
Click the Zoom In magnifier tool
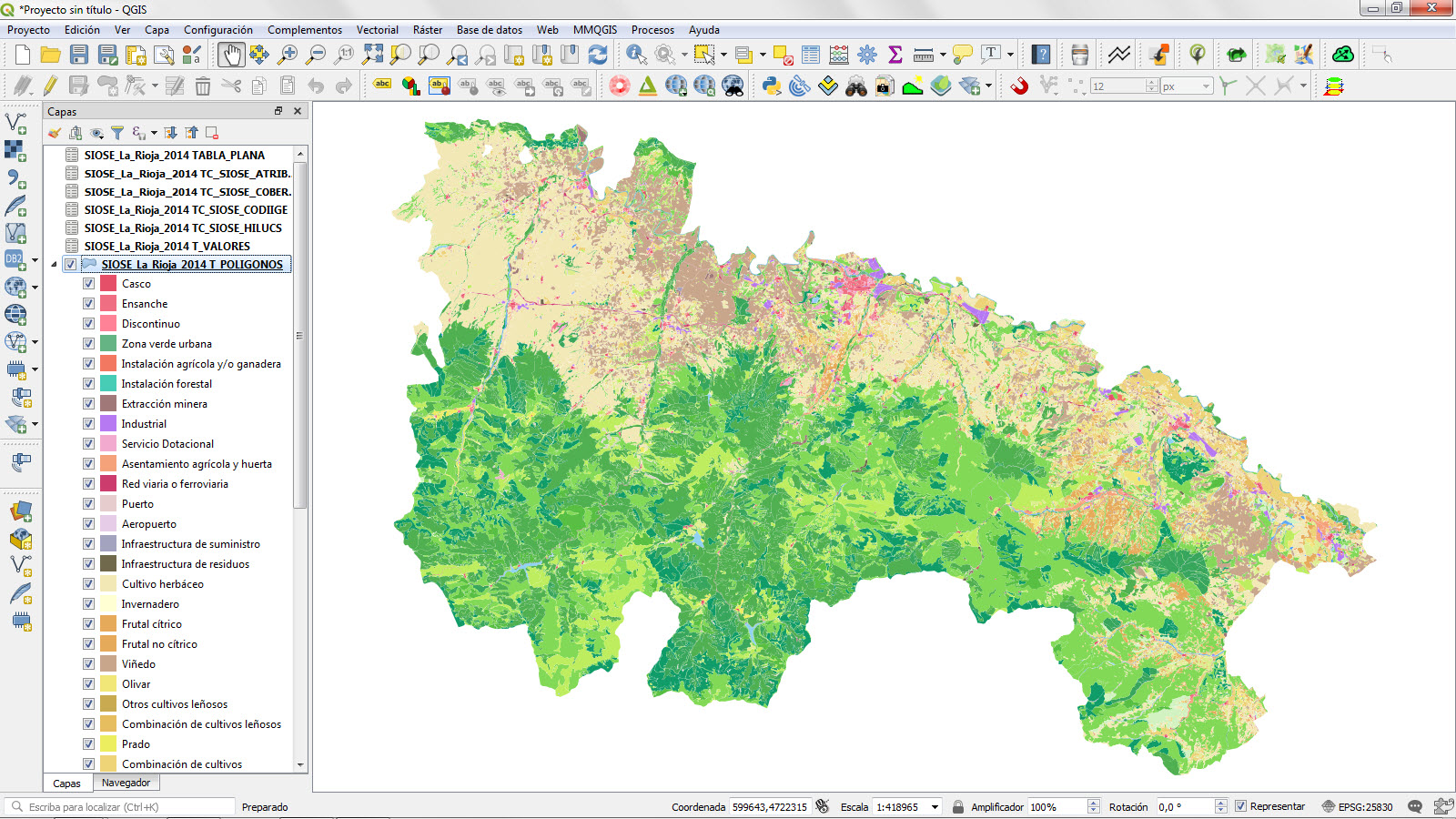click(288, 55)
